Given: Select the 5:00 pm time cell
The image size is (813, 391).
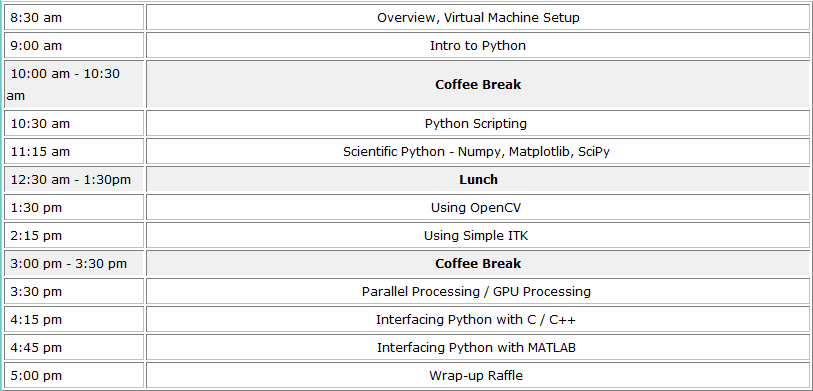Looking at the screenshot, I should pos(74,375).
